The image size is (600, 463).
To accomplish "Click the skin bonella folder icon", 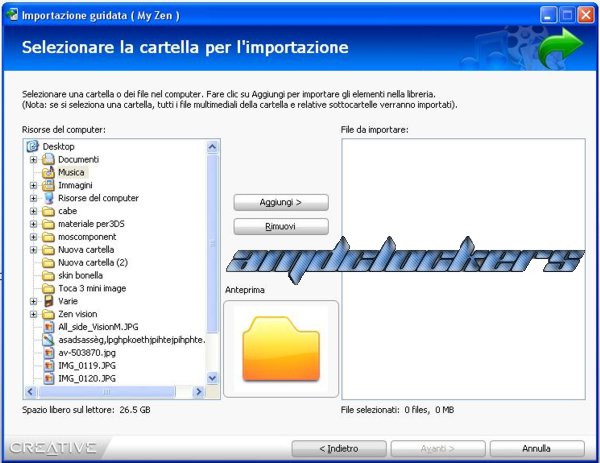I will tap(47, 275).
